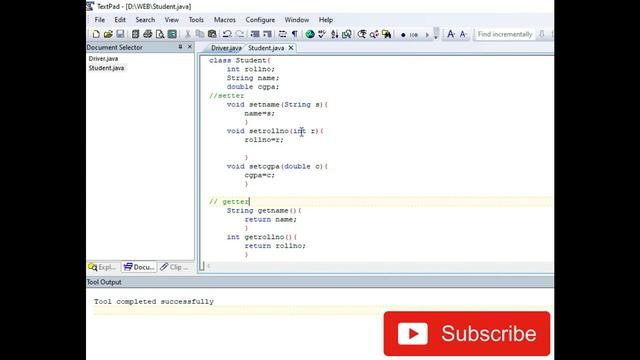The image size is (640, 360).
Task: Open Print Preview from the toolbar
Action: click(160, 34)
